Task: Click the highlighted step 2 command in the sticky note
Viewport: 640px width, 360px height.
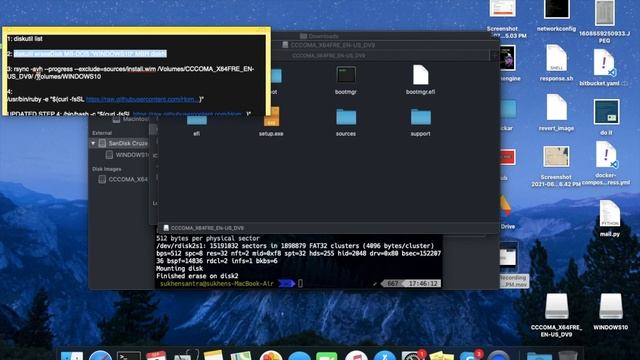Action: (90, 53)
